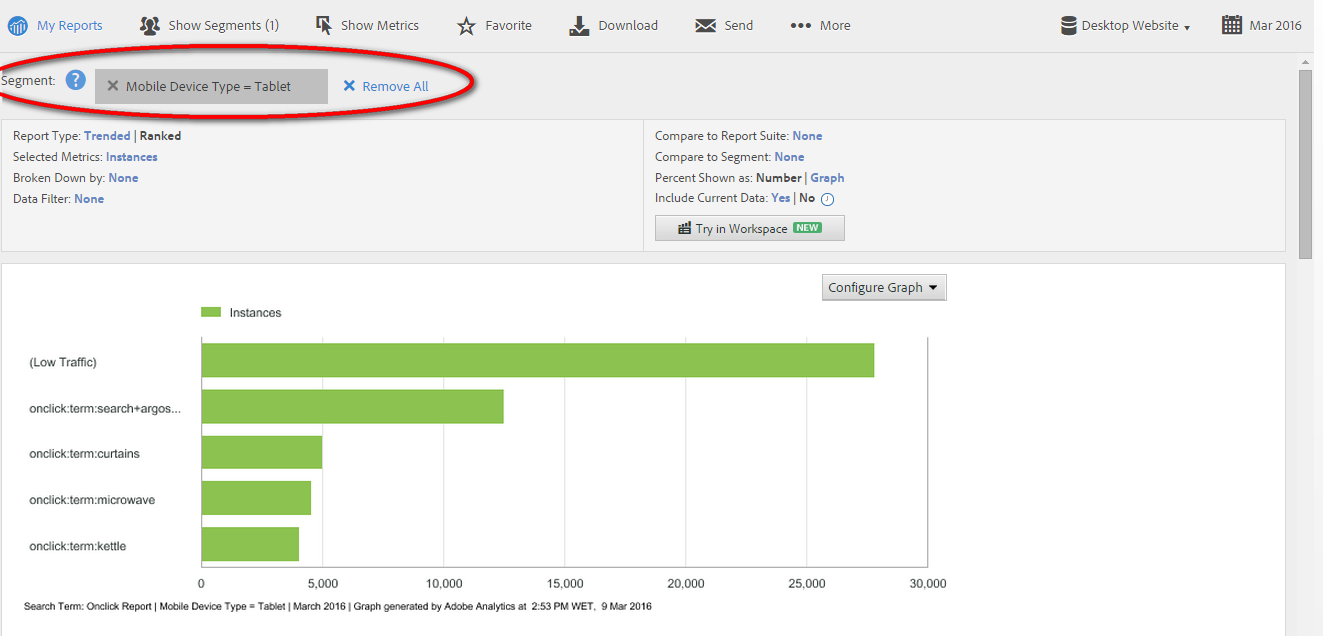
Task: Open the Download options
Action: [x=613, y=25]
